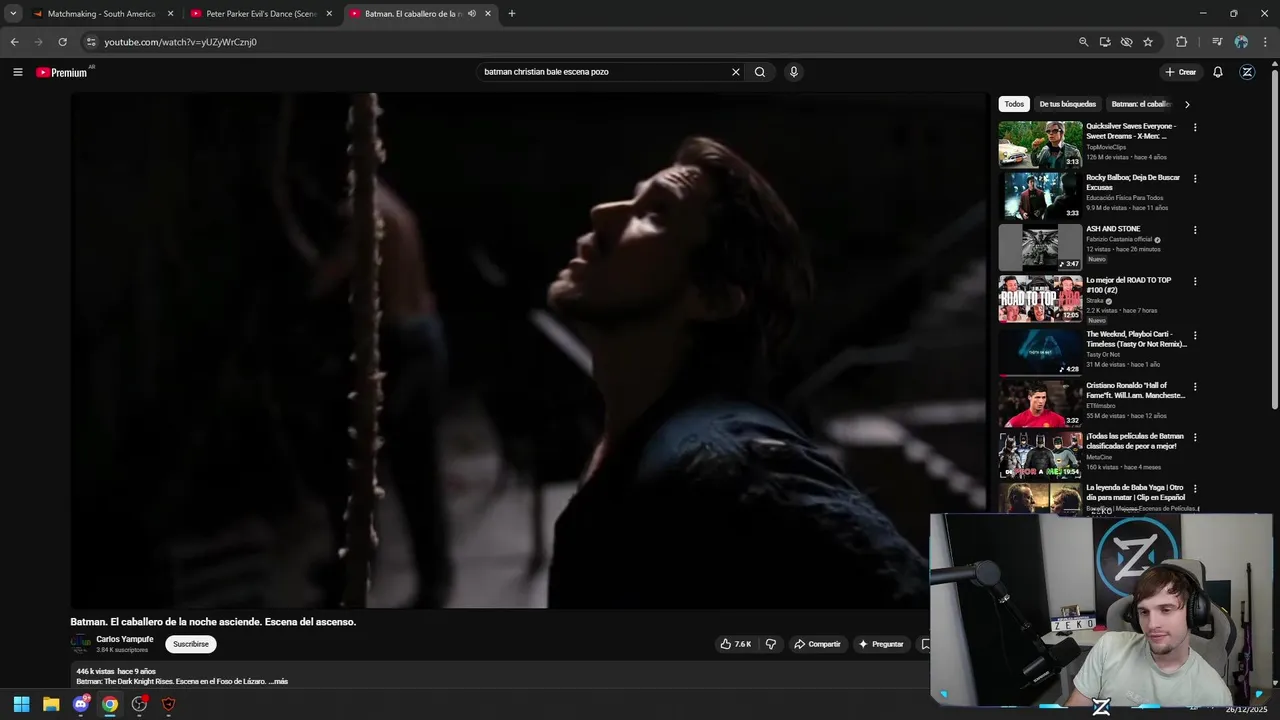Go back to previous page
The image size is (1280, 720).
[x=14, y=42]
